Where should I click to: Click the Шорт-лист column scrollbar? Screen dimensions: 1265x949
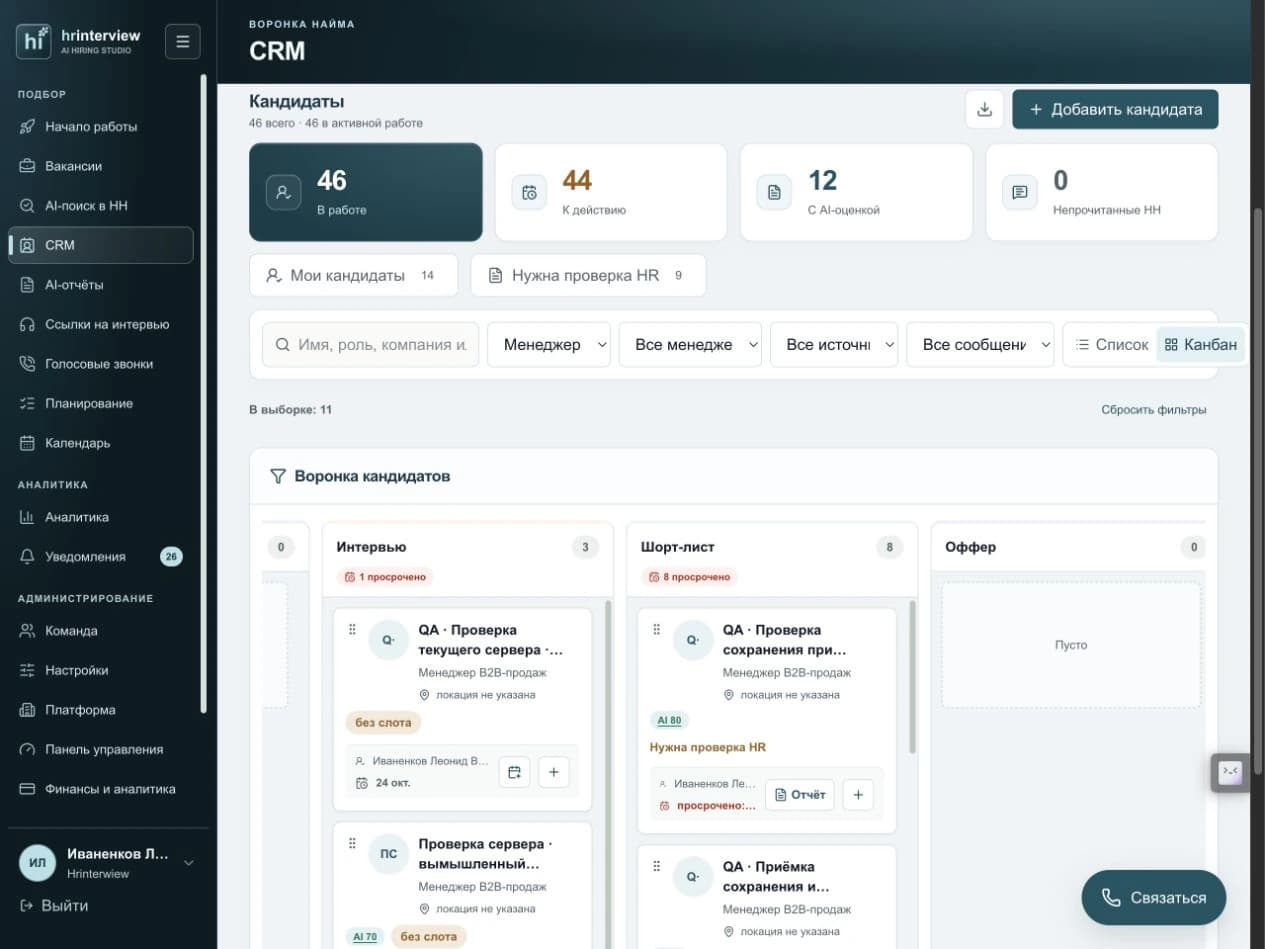[x=912, y=677]
